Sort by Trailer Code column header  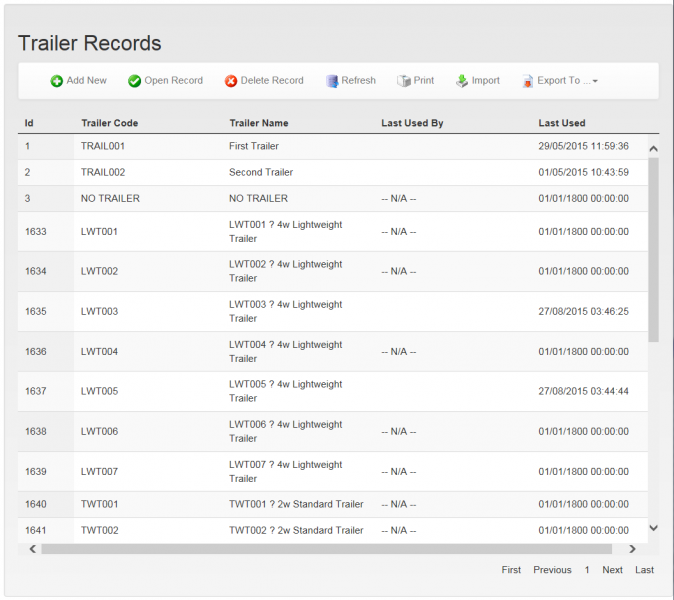(x=110, y=123)
